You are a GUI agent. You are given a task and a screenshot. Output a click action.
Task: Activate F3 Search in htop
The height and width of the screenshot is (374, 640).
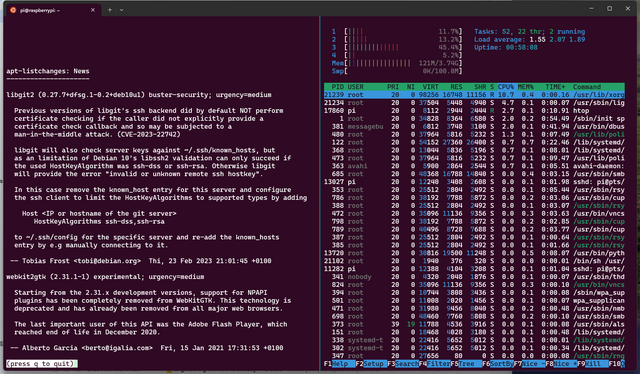click(403, 363)
